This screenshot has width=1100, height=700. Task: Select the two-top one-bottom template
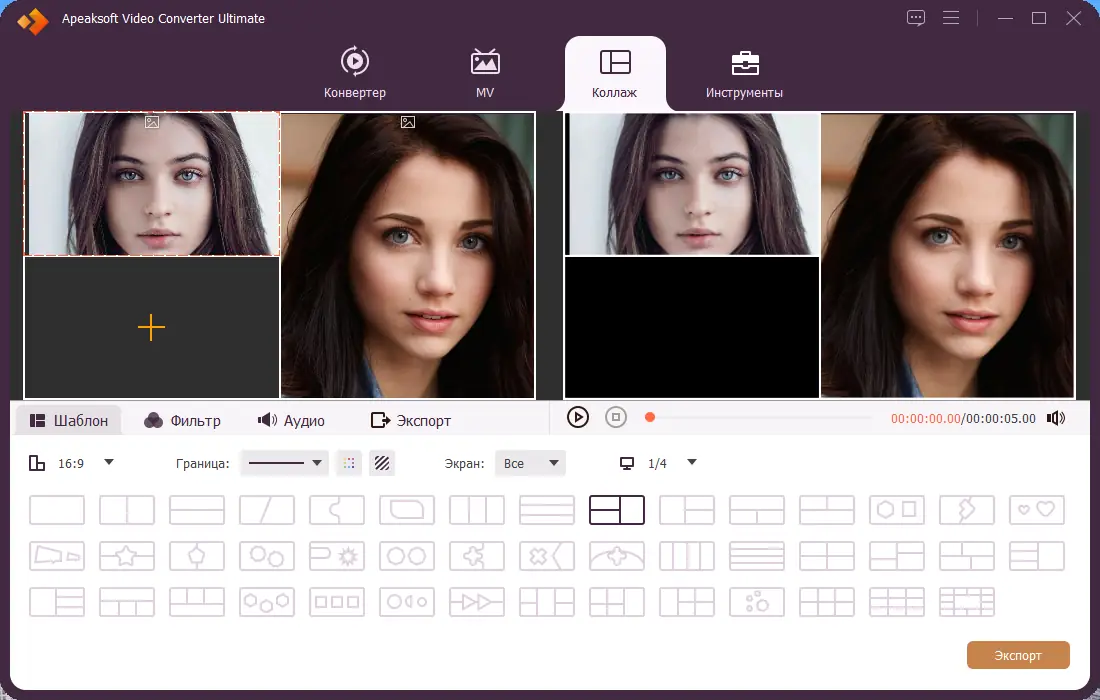827,510
